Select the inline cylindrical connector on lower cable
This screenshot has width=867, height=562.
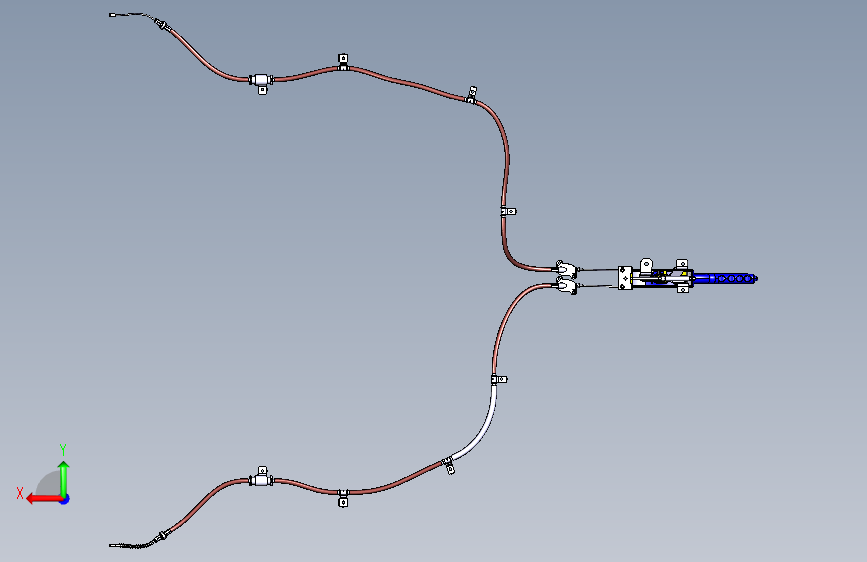260,481
